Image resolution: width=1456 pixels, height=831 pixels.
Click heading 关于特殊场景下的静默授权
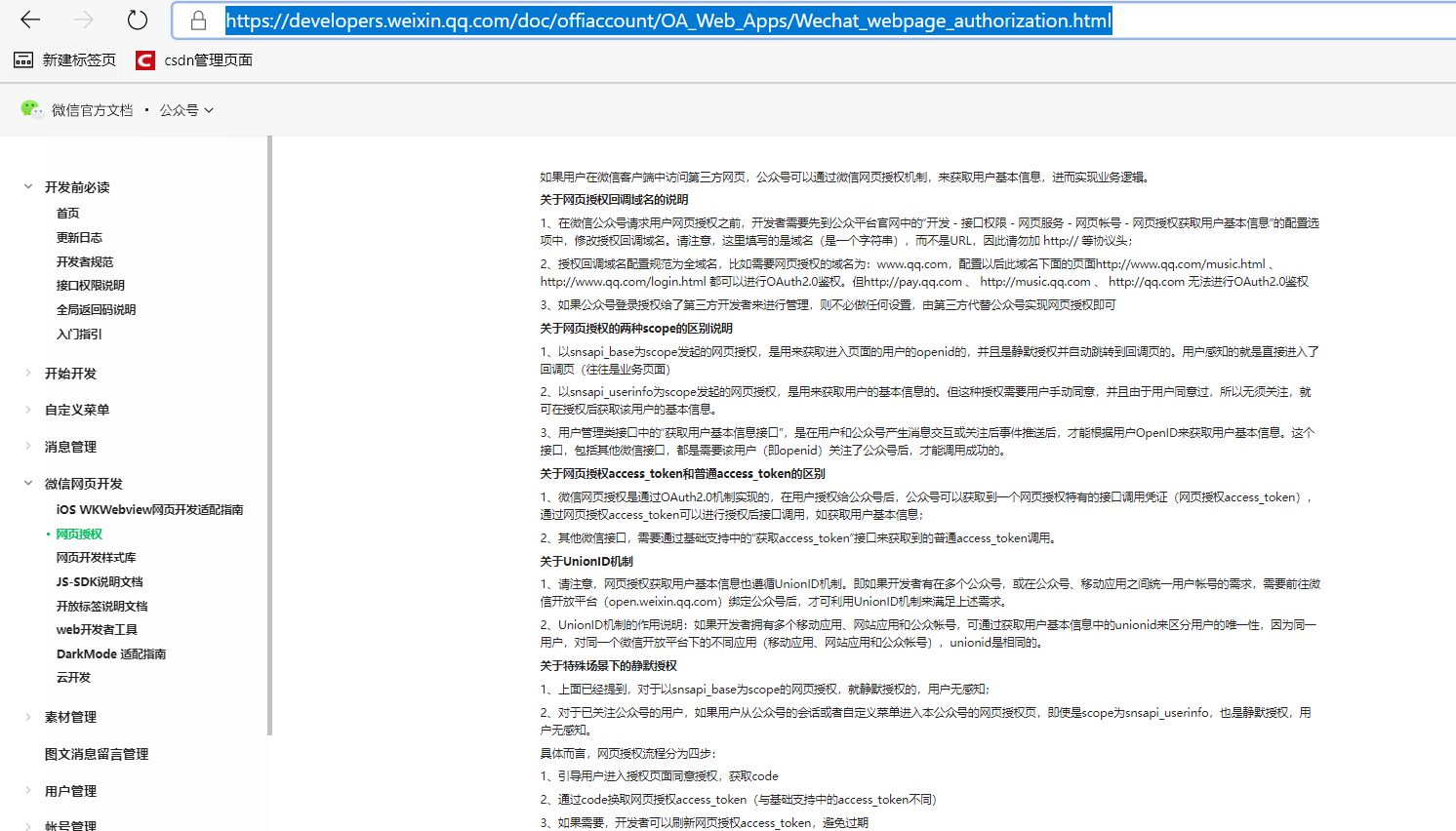tap(608, 666)
